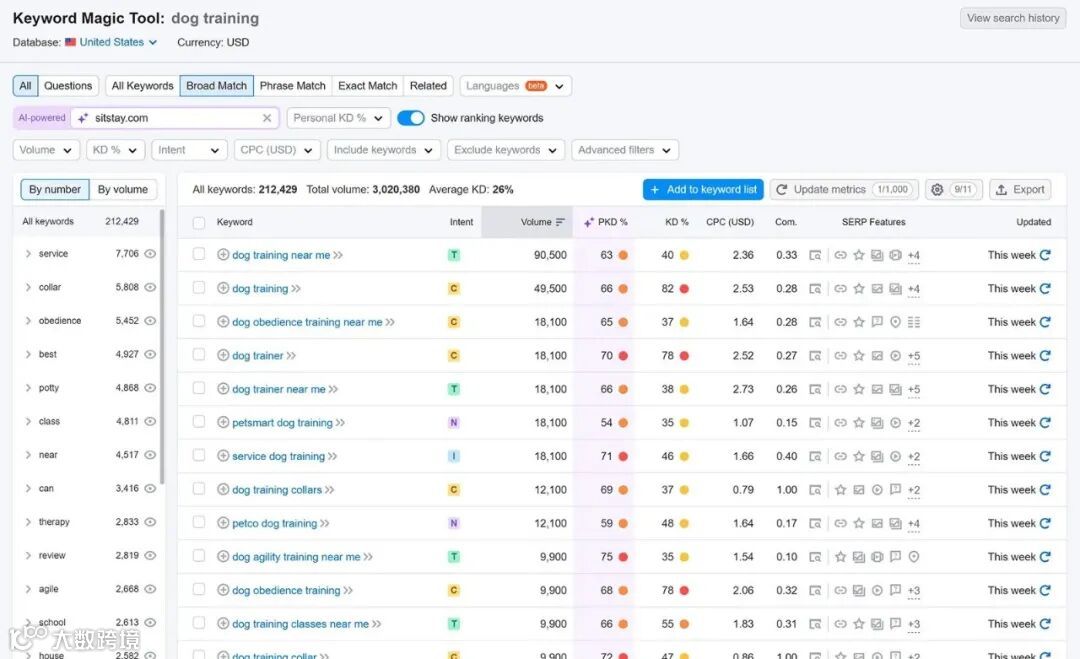Viewport: 1080px width, 659px height.
Task: Open the CPC (USD) filter dropdown
Action: 277,149
